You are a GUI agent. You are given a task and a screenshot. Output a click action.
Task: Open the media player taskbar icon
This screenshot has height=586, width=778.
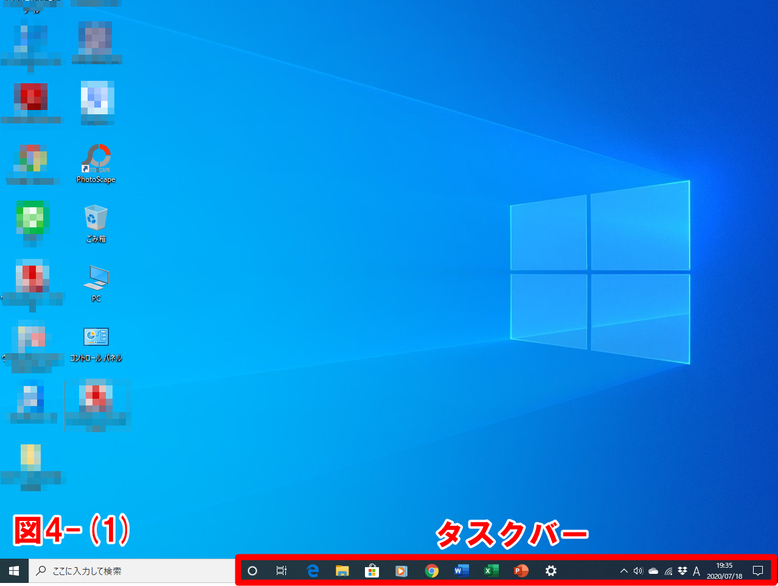(x=401, y=571)
